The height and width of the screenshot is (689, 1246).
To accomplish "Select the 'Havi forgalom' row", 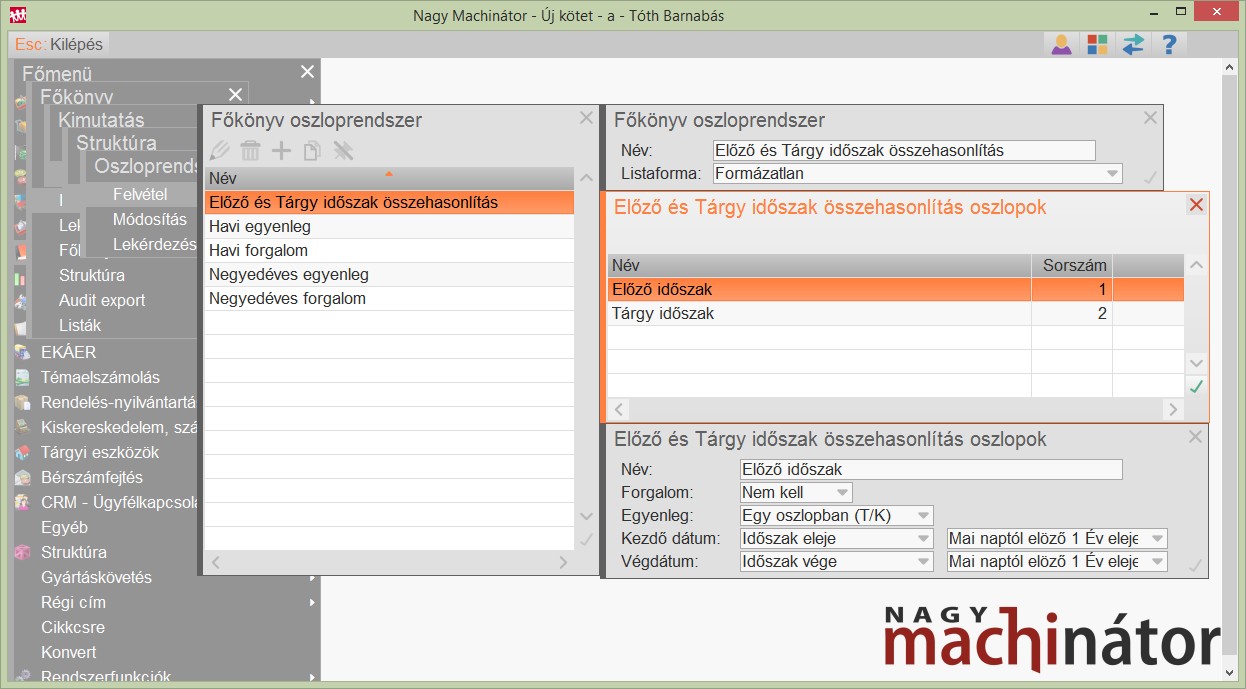I will pyautogui.click(x=390, y=251).
